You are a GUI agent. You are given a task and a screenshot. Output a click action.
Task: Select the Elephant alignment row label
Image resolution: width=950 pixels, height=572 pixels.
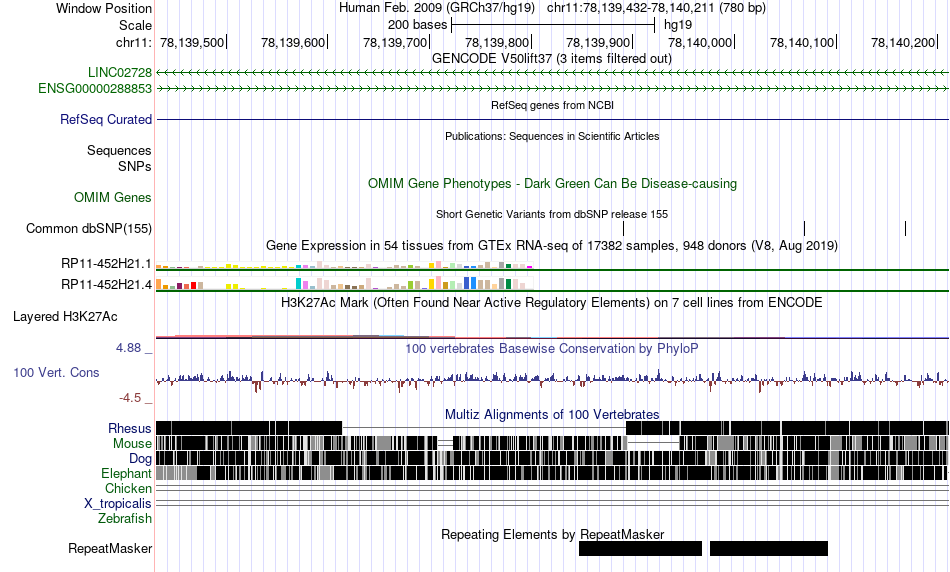click(126, 474)
